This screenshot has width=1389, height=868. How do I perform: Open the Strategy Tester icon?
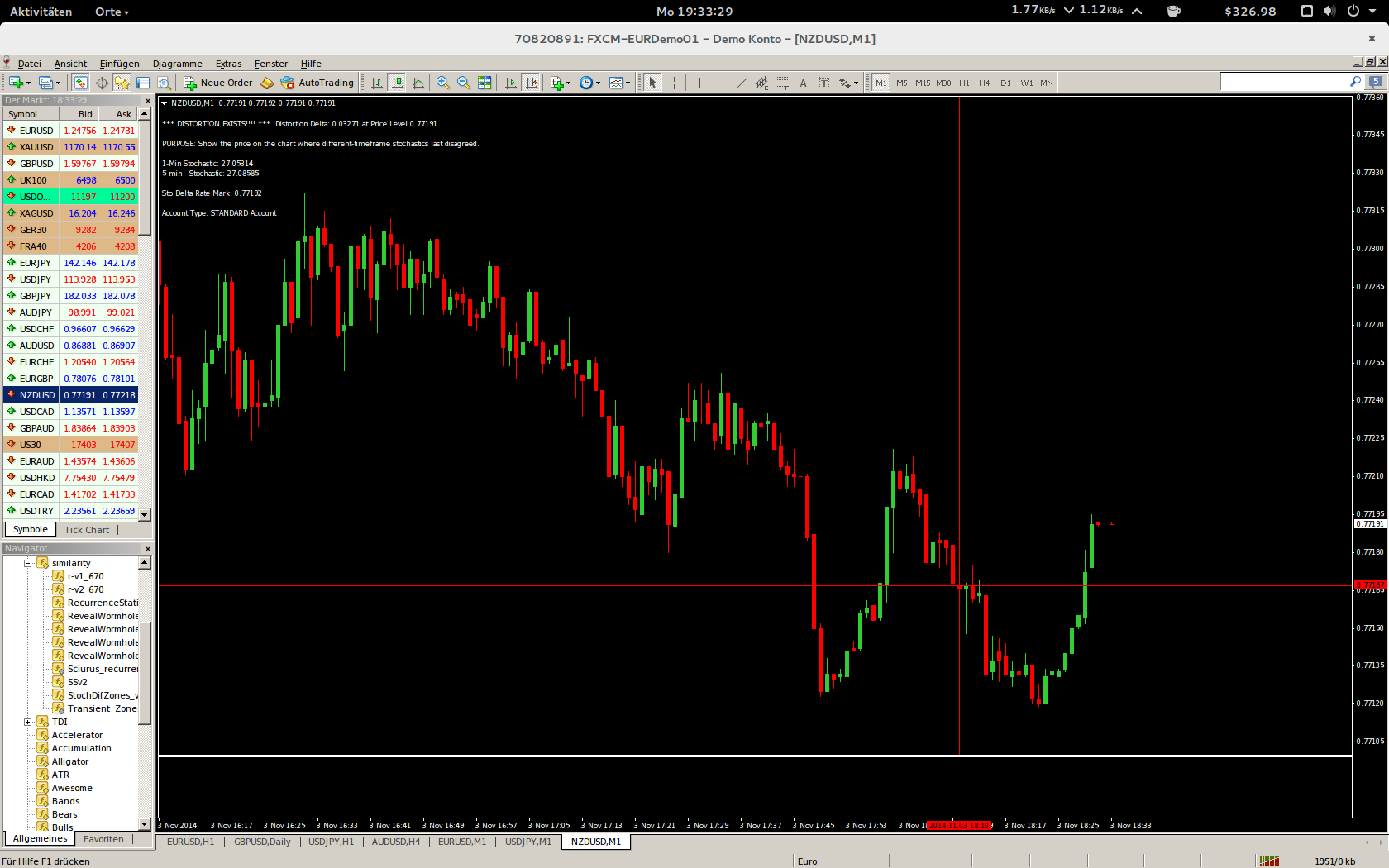pos(165,83)
